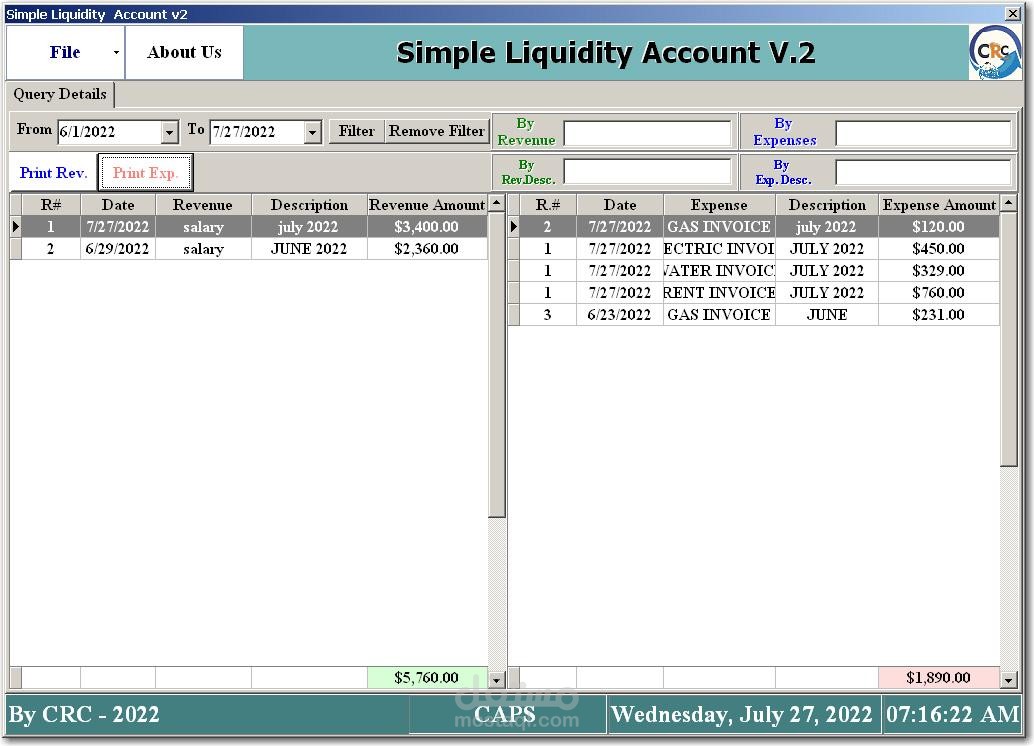1034x746 pixels.
Task: Click the About Us button
Action: (184, 51)
